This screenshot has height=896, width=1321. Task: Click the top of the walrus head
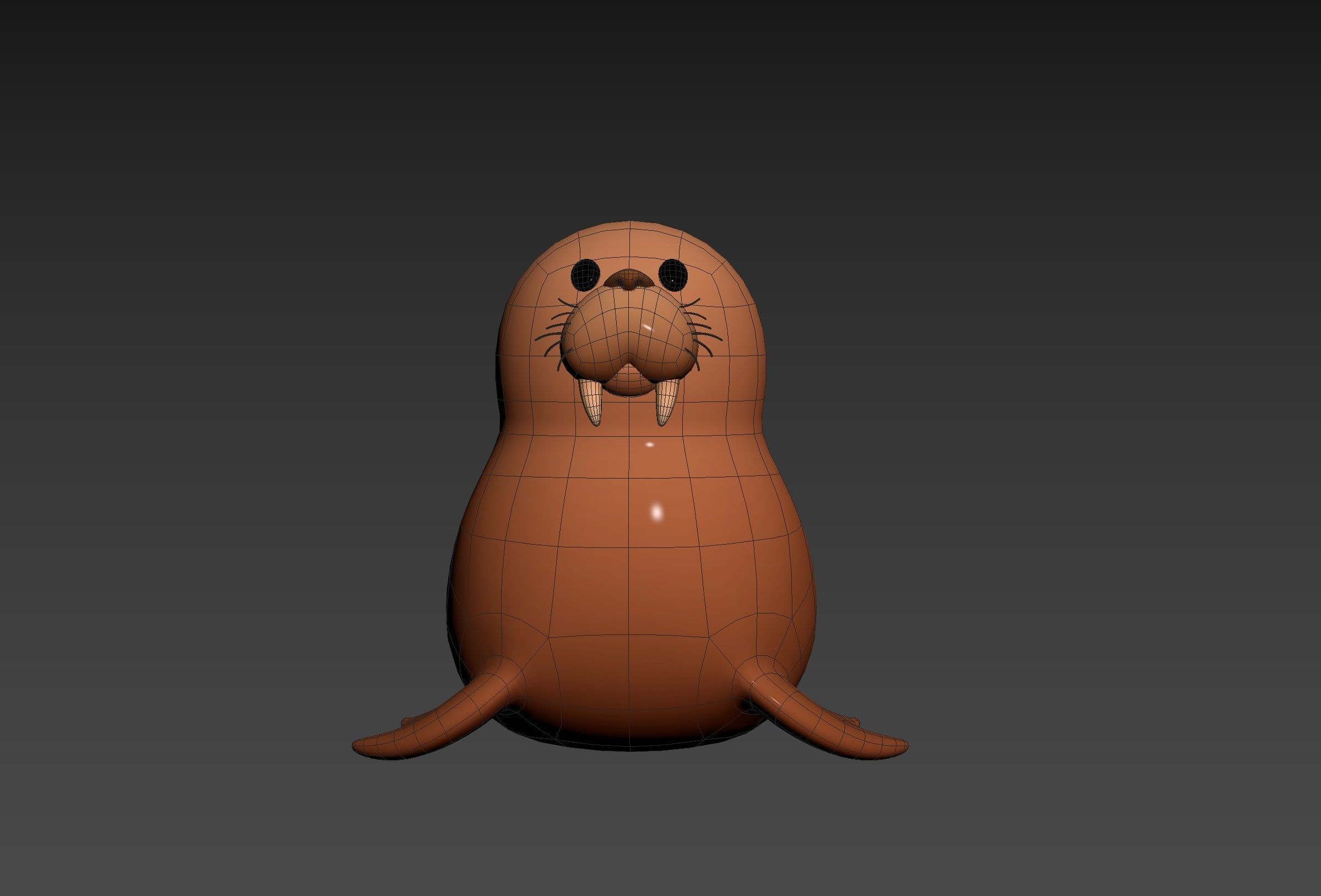629,227
